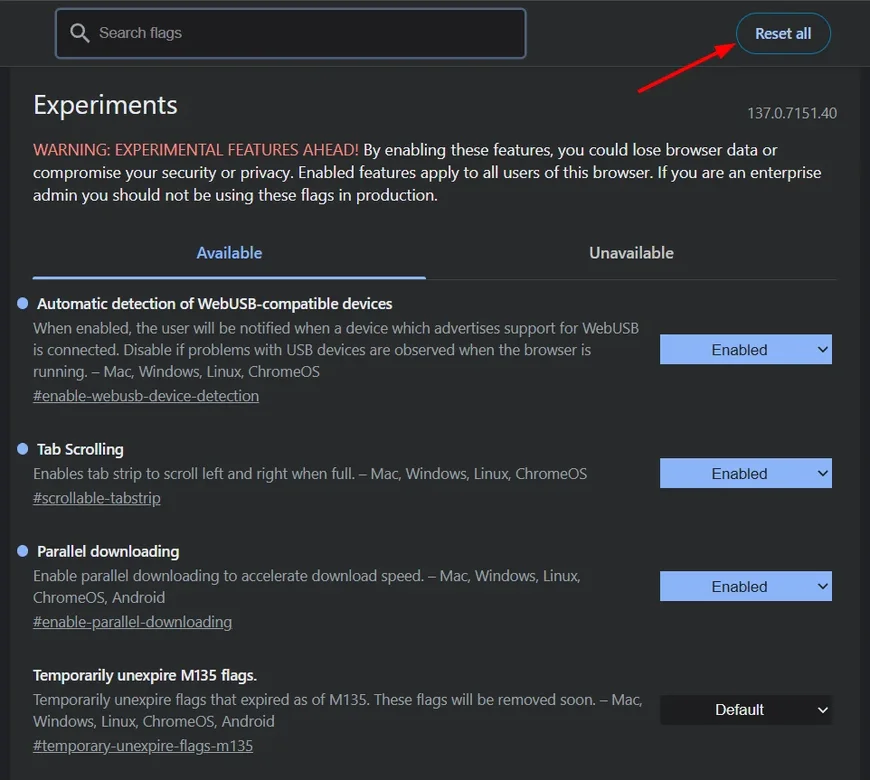The height and width of the screenshot is (780, 870).
Task: Expand the Parallel downloading Enabled dropdown
Action: [x=745, y=587]
